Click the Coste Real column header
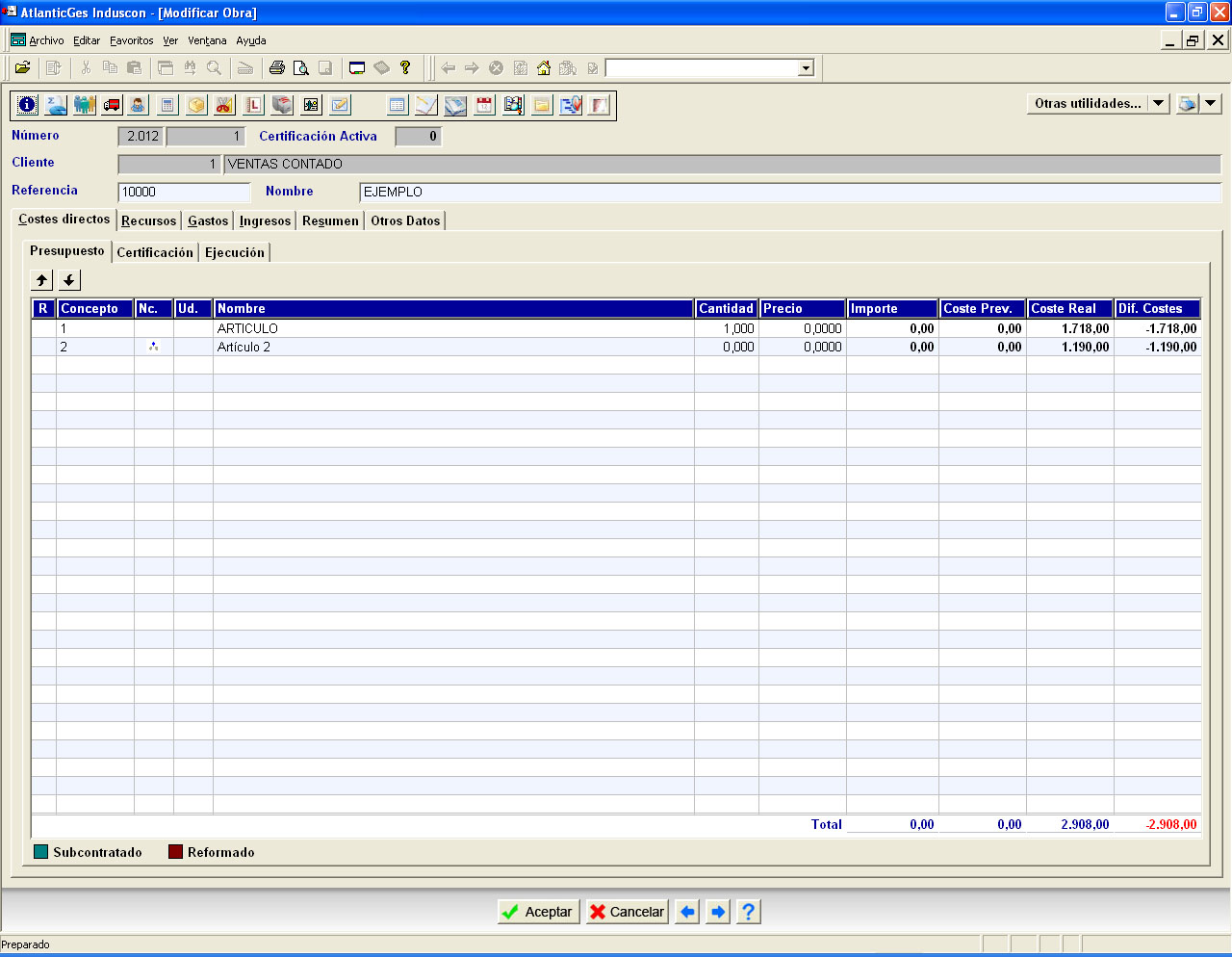 1069,308
